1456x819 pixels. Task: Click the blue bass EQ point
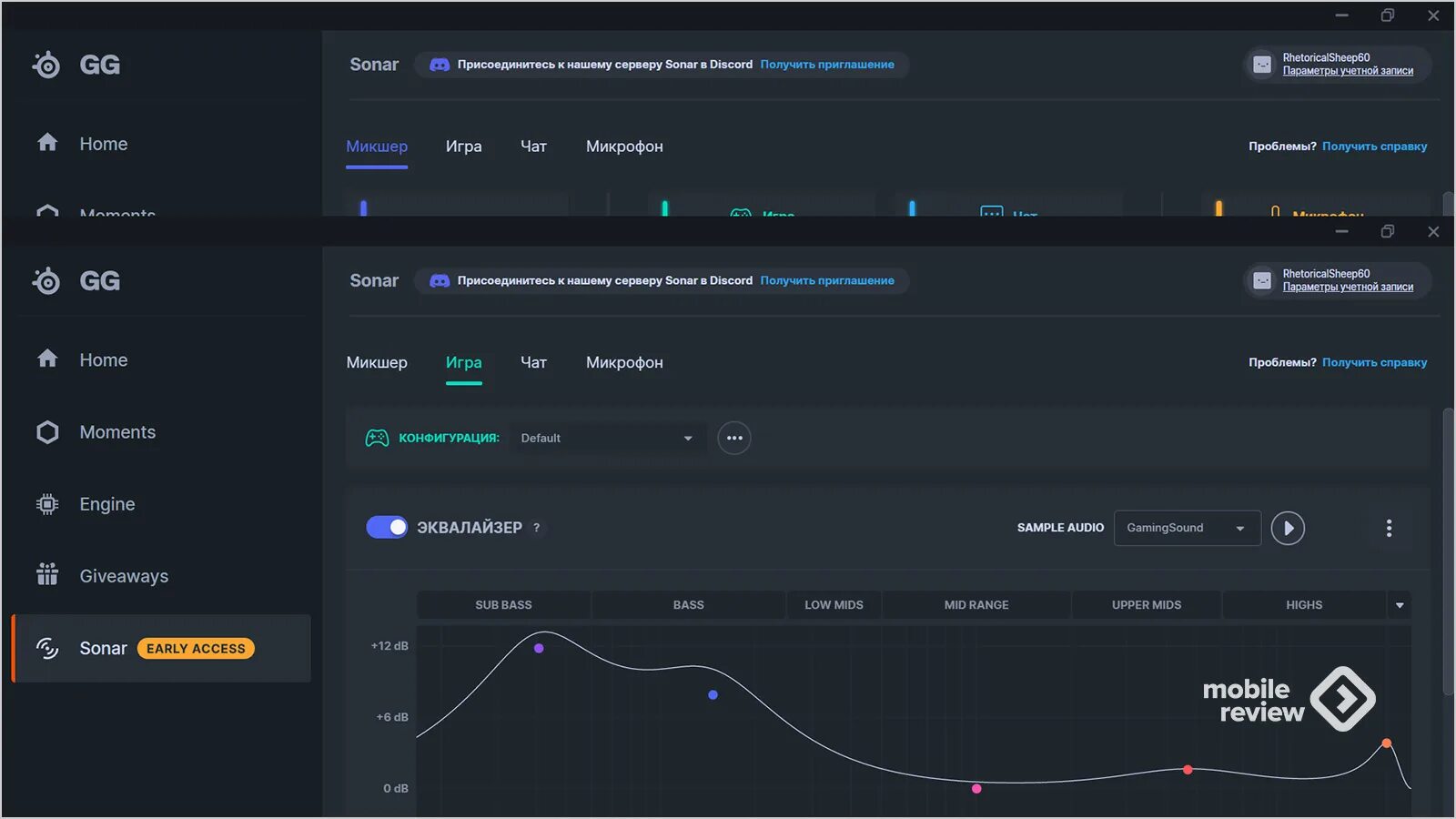point(713,695)
